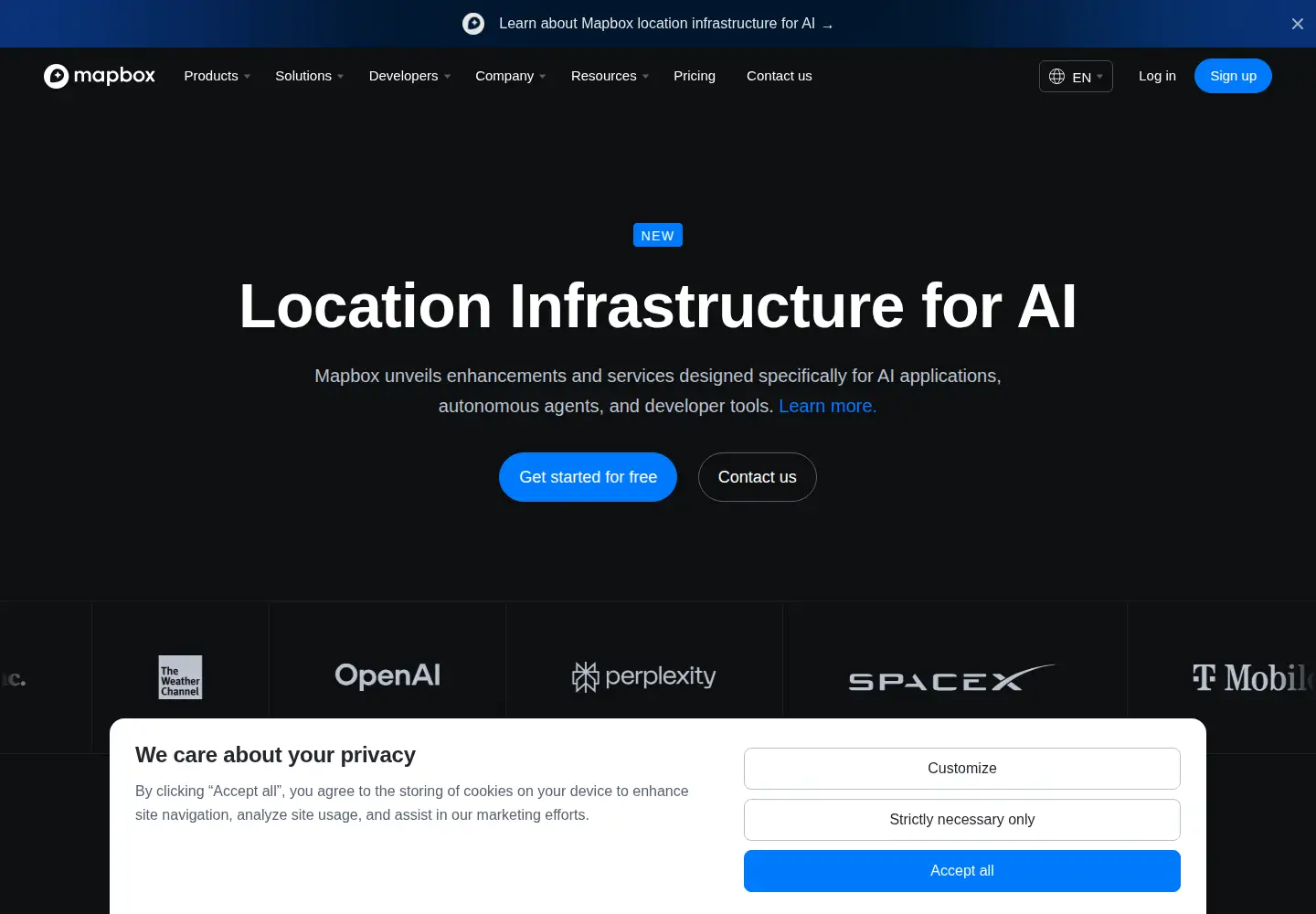Open the AI location infrastructure announcement link
The height and width of the screenshot is (914, 1316).
click(666, 24)
